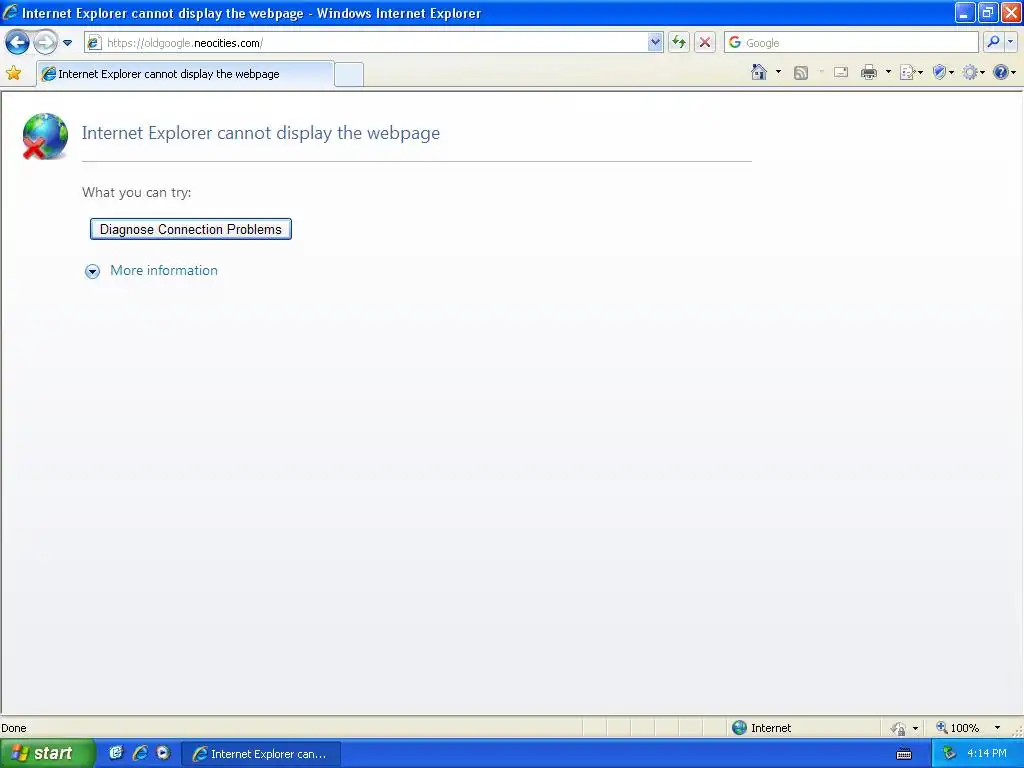Open the recent pages dropdown arrow
The height and width of the screenshot is (768, 1024).
click(x=67, y=43)
